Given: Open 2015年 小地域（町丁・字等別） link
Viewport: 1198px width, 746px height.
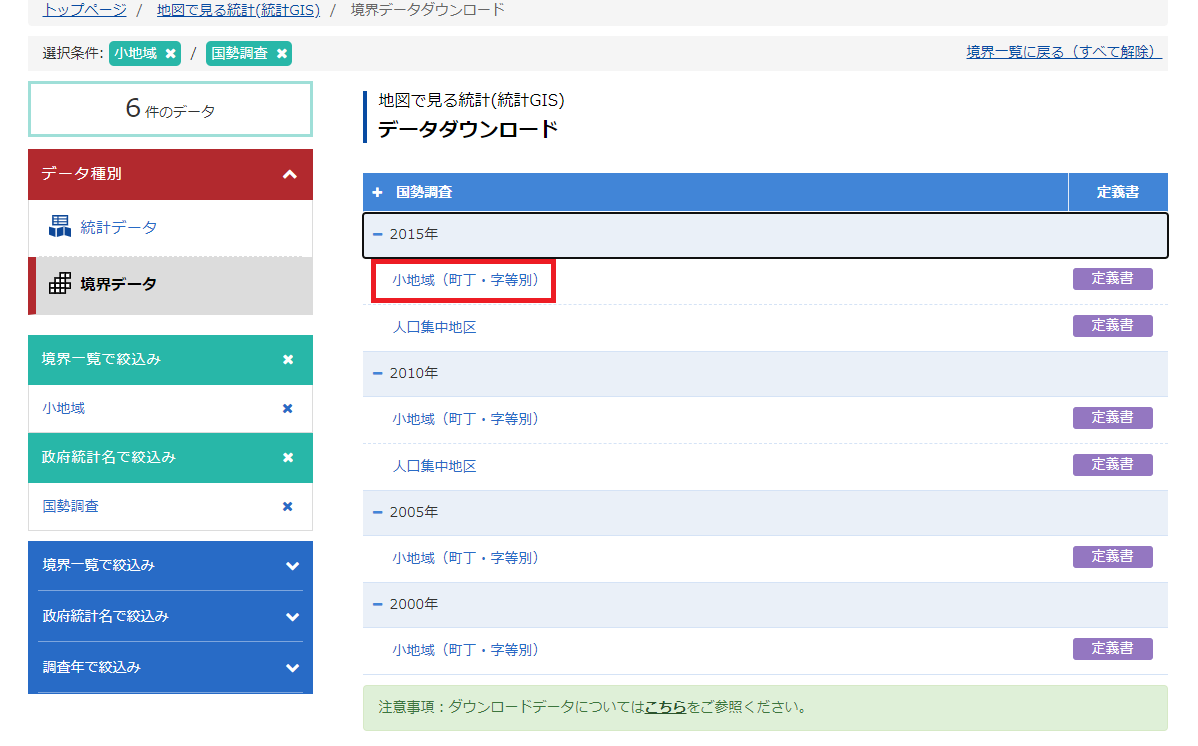Looking at the screenshot, I should click(465, 281).
